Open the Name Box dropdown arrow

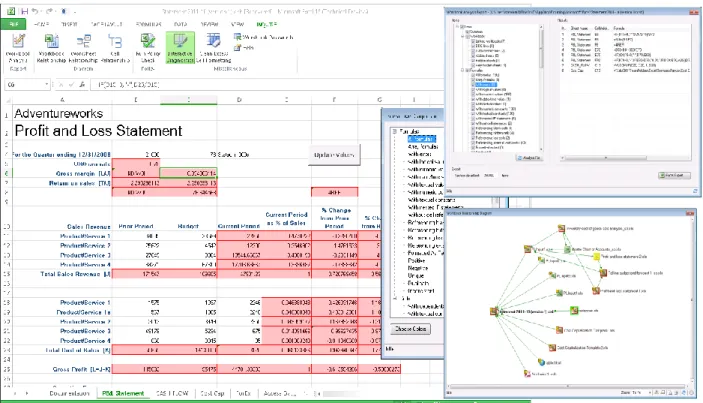pyautogui.click(x=47, y=84)
